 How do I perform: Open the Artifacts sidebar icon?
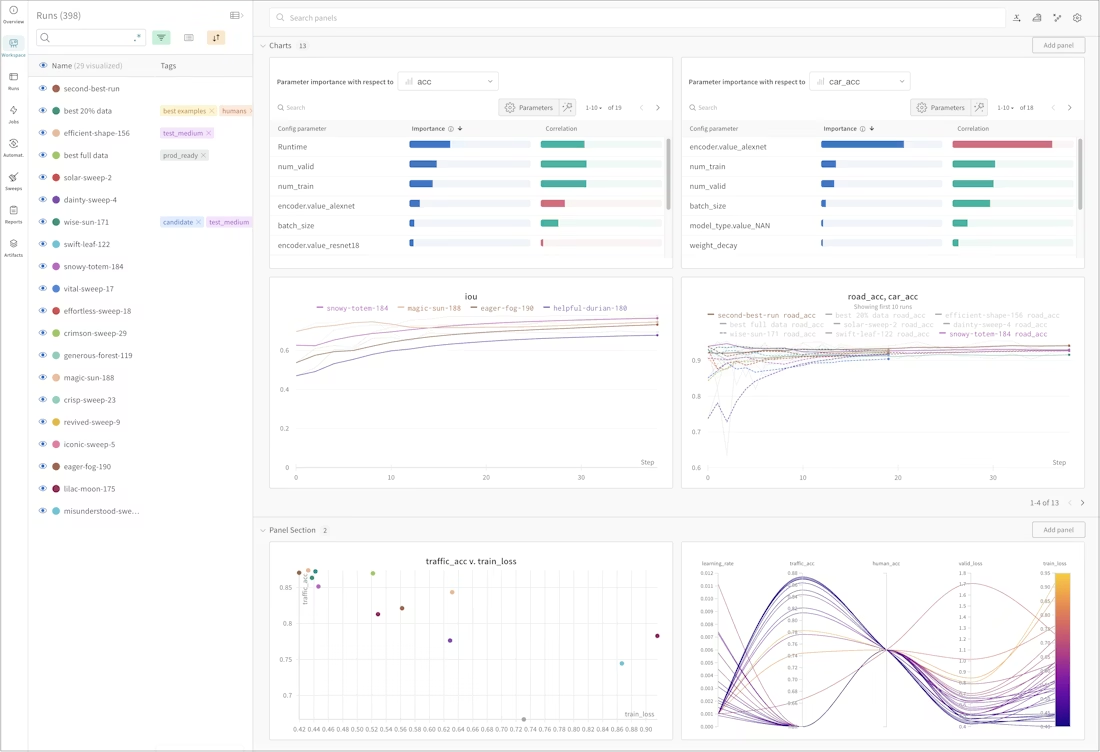coord(13,246)
